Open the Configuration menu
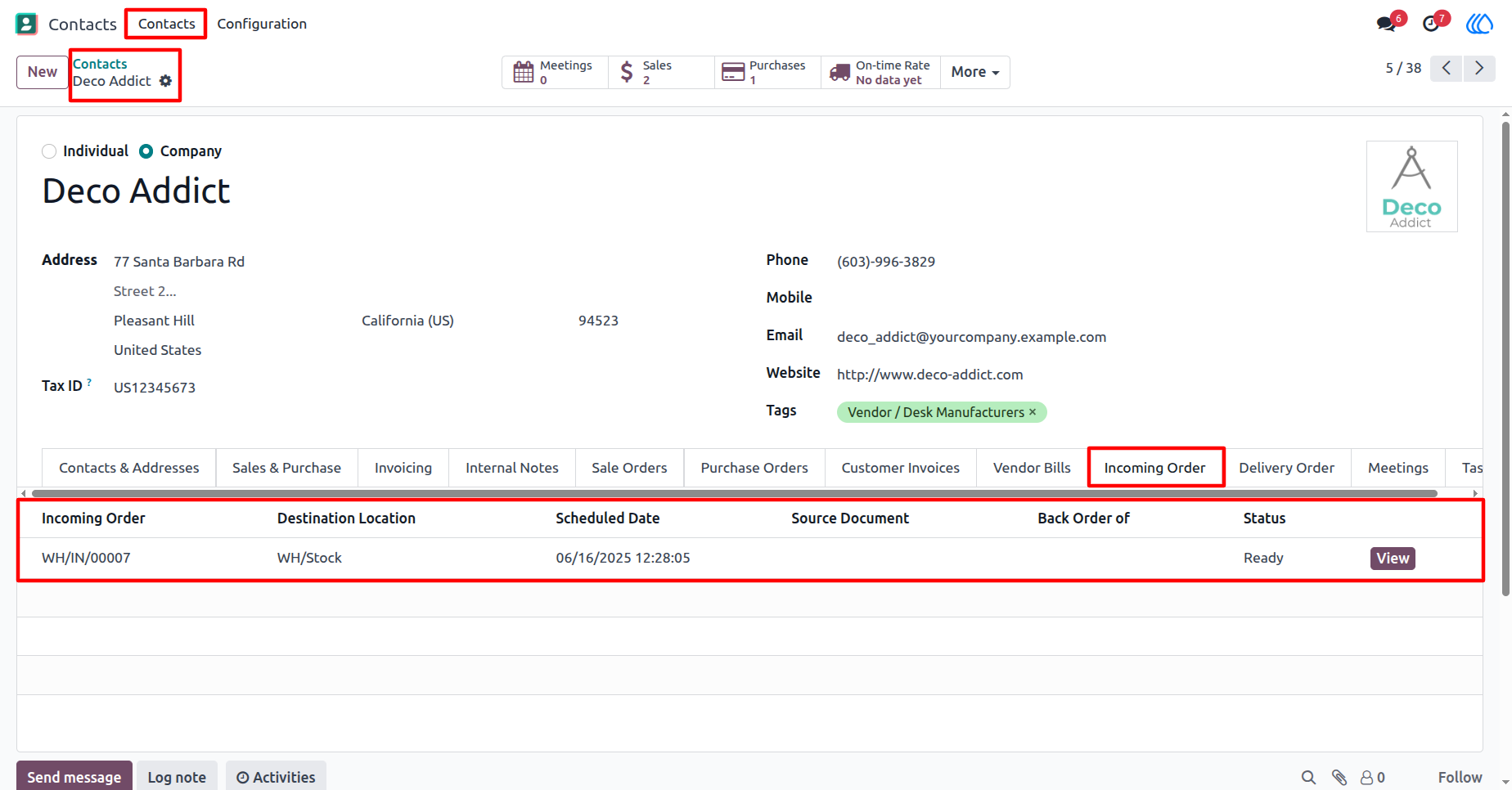The image size is (1512, 790). (x=262, y=24)
